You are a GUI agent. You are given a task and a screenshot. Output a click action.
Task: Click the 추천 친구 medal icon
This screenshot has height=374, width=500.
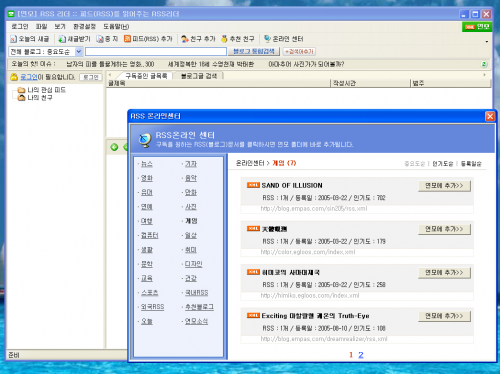coord(224,39)
